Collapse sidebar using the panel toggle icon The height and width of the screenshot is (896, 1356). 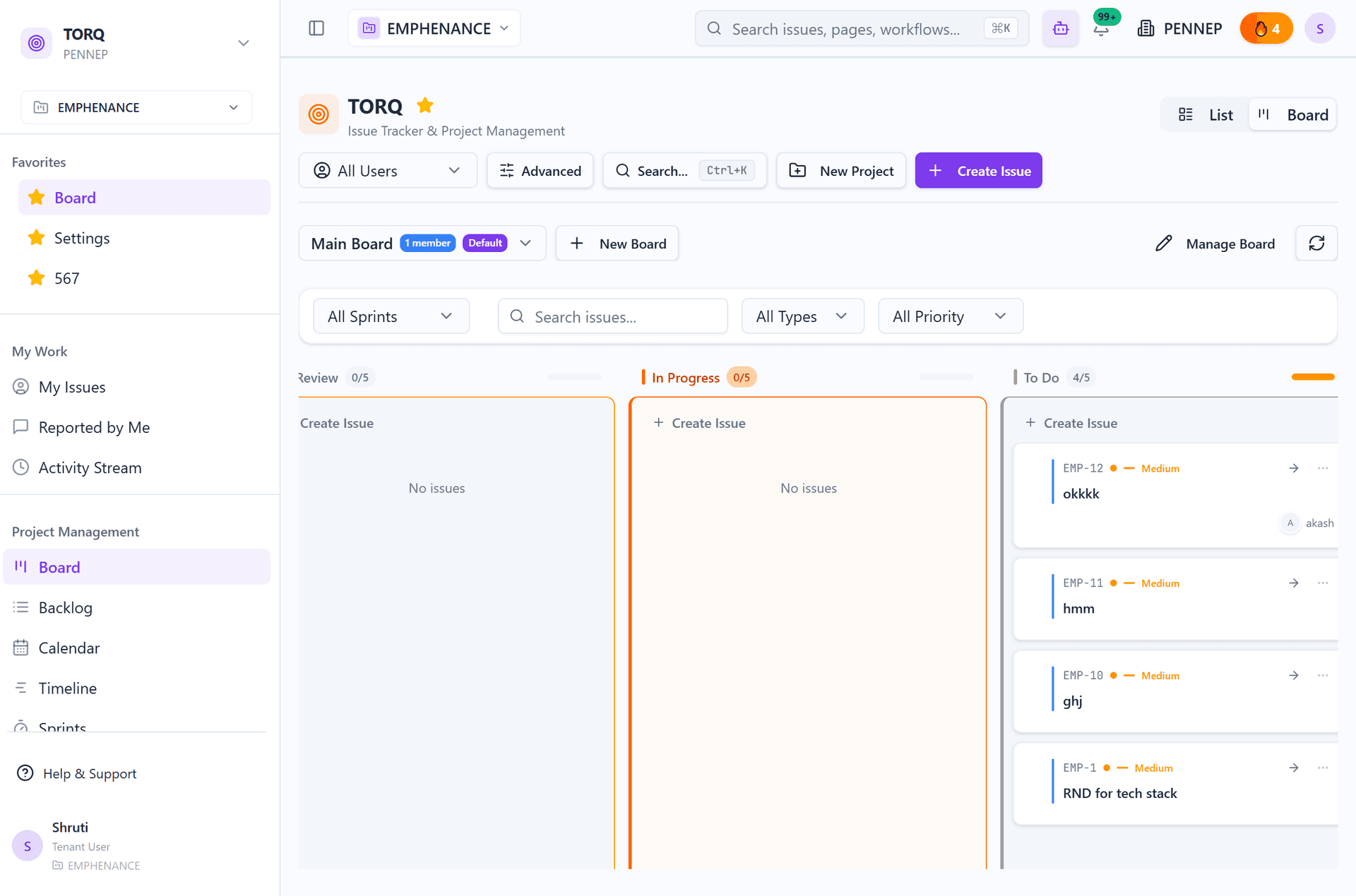point(316,28)
